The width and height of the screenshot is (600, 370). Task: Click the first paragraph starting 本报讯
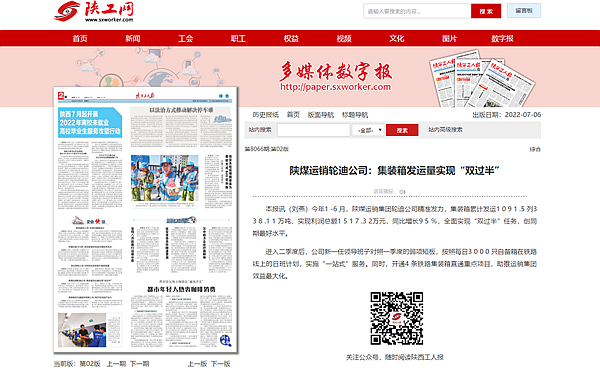[395, 221]
